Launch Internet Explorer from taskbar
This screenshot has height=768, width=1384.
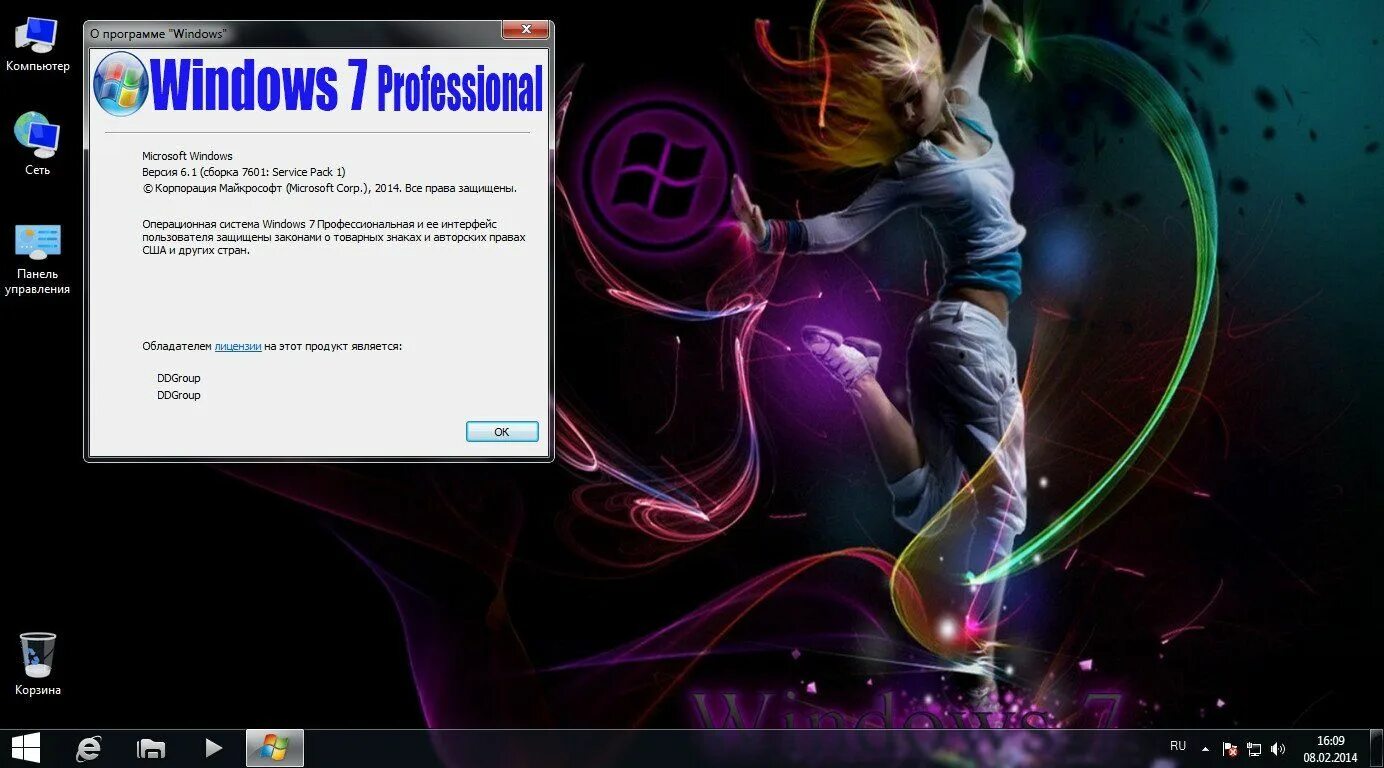89,748
